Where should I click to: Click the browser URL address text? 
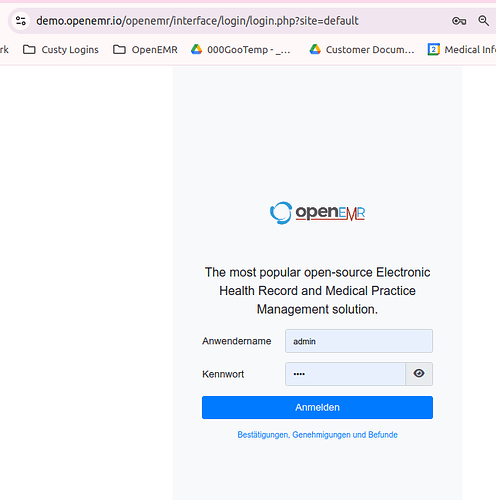tap(197, 21)
